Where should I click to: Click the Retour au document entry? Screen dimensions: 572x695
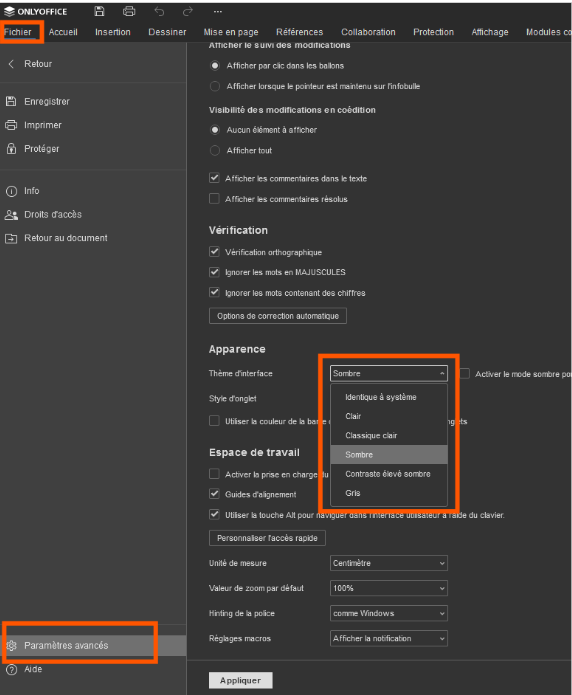point(93,238)
